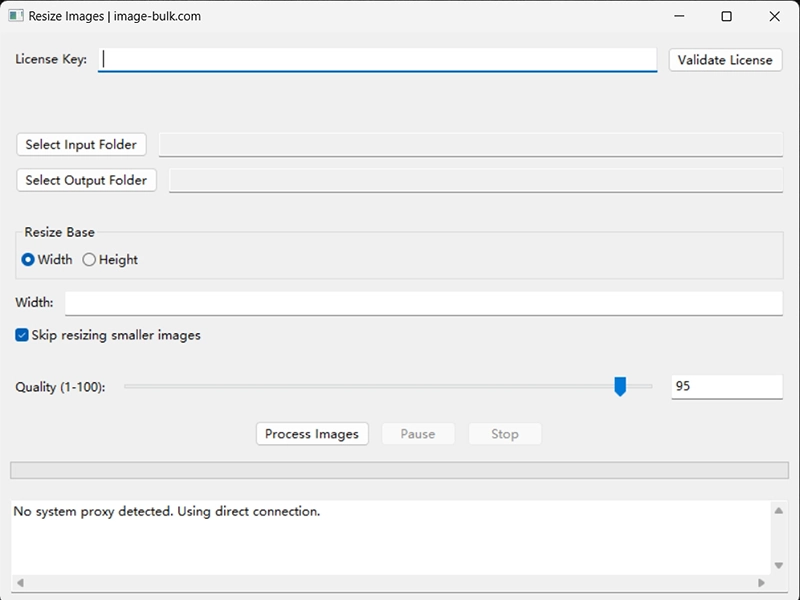This screenshot has width=800, height=600.
Task: Click the input folder path field
Action: (x=470, y=145)
